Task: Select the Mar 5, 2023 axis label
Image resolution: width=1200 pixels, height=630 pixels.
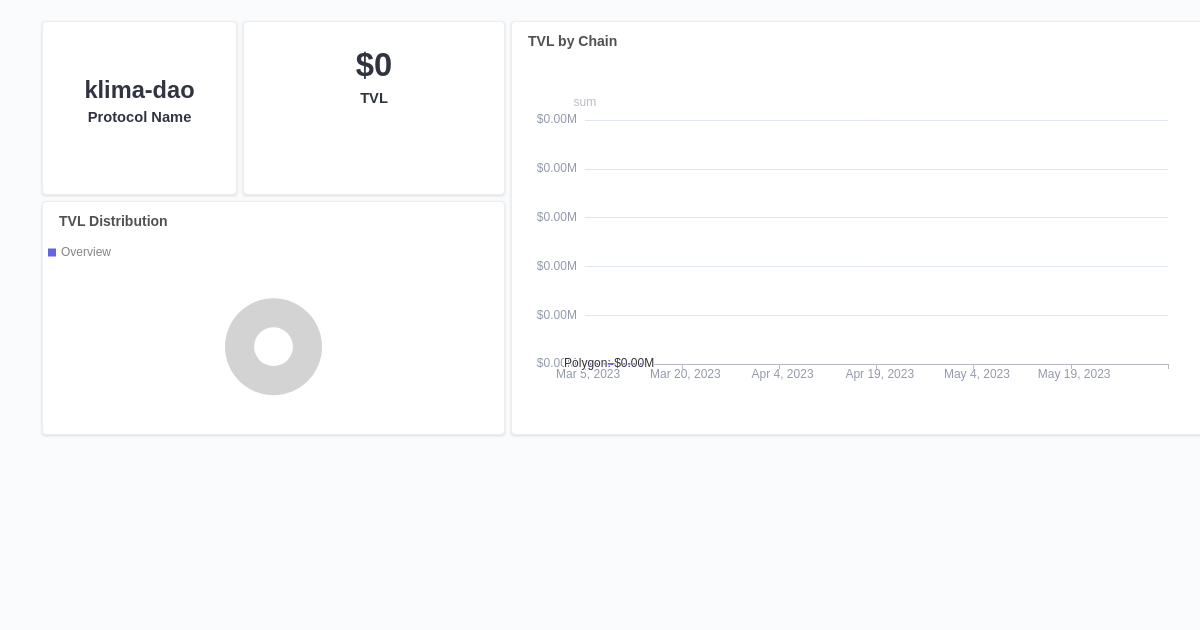Action: 588,374
